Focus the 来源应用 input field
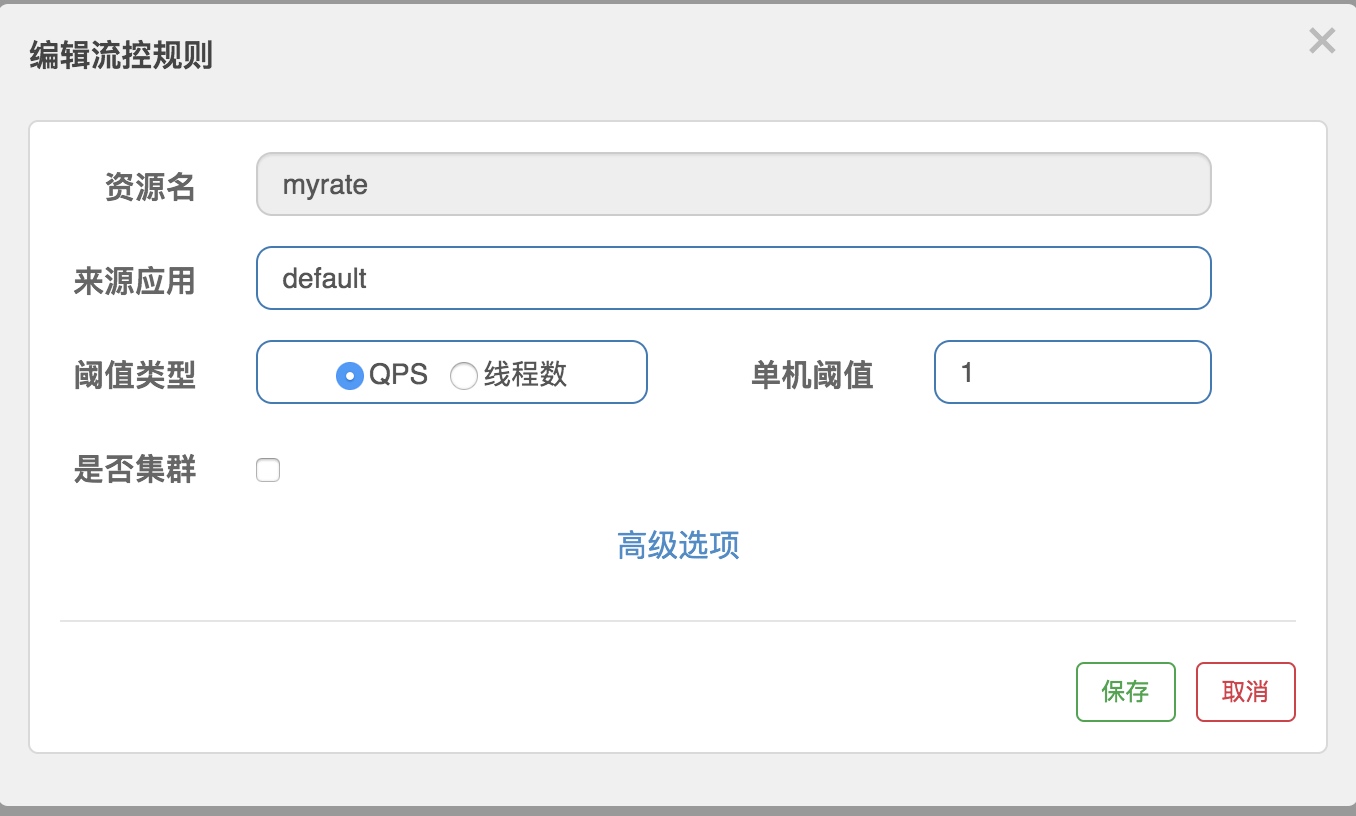 [734, 278]
